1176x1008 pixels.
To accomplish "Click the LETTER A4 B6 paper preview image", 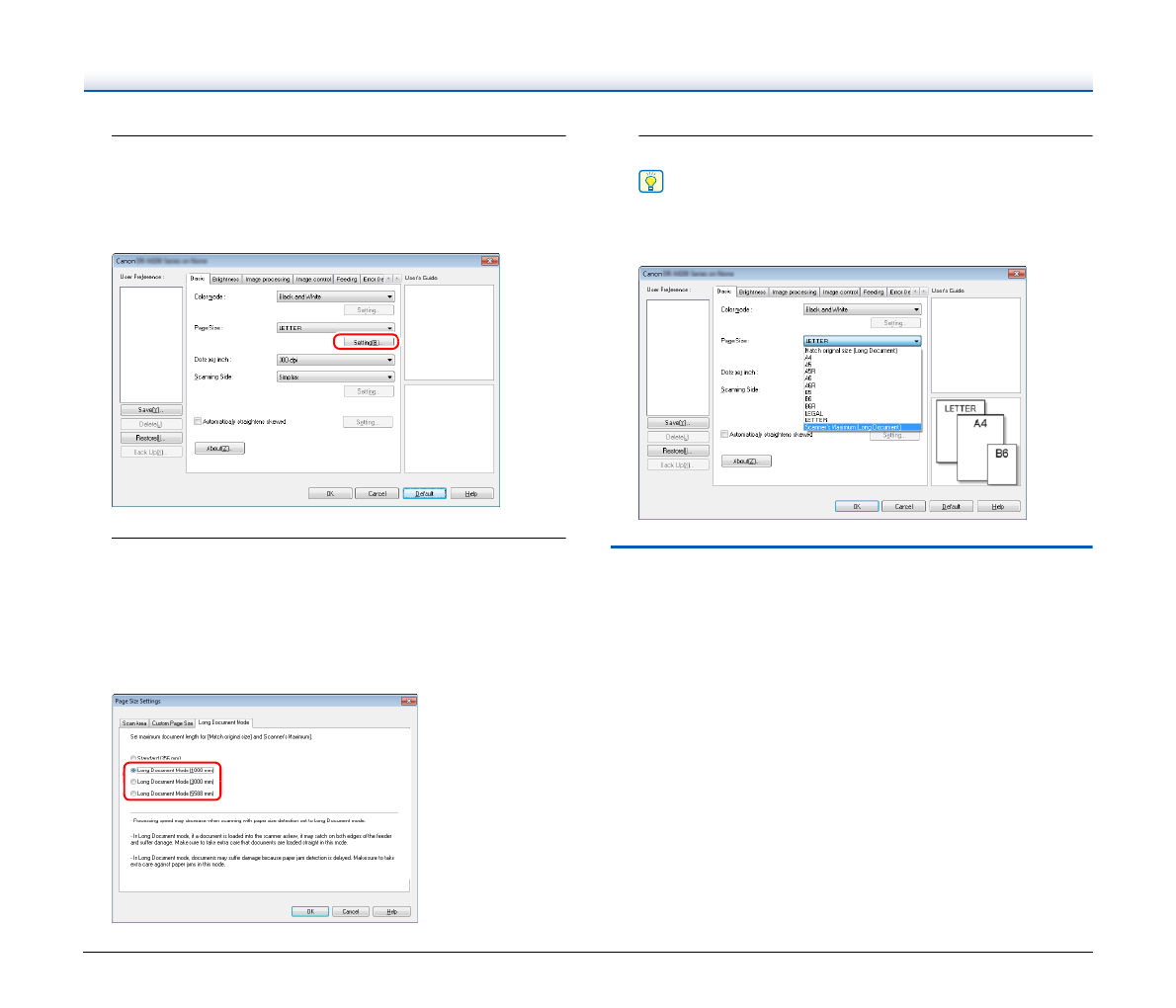I will tap(973, 442).
